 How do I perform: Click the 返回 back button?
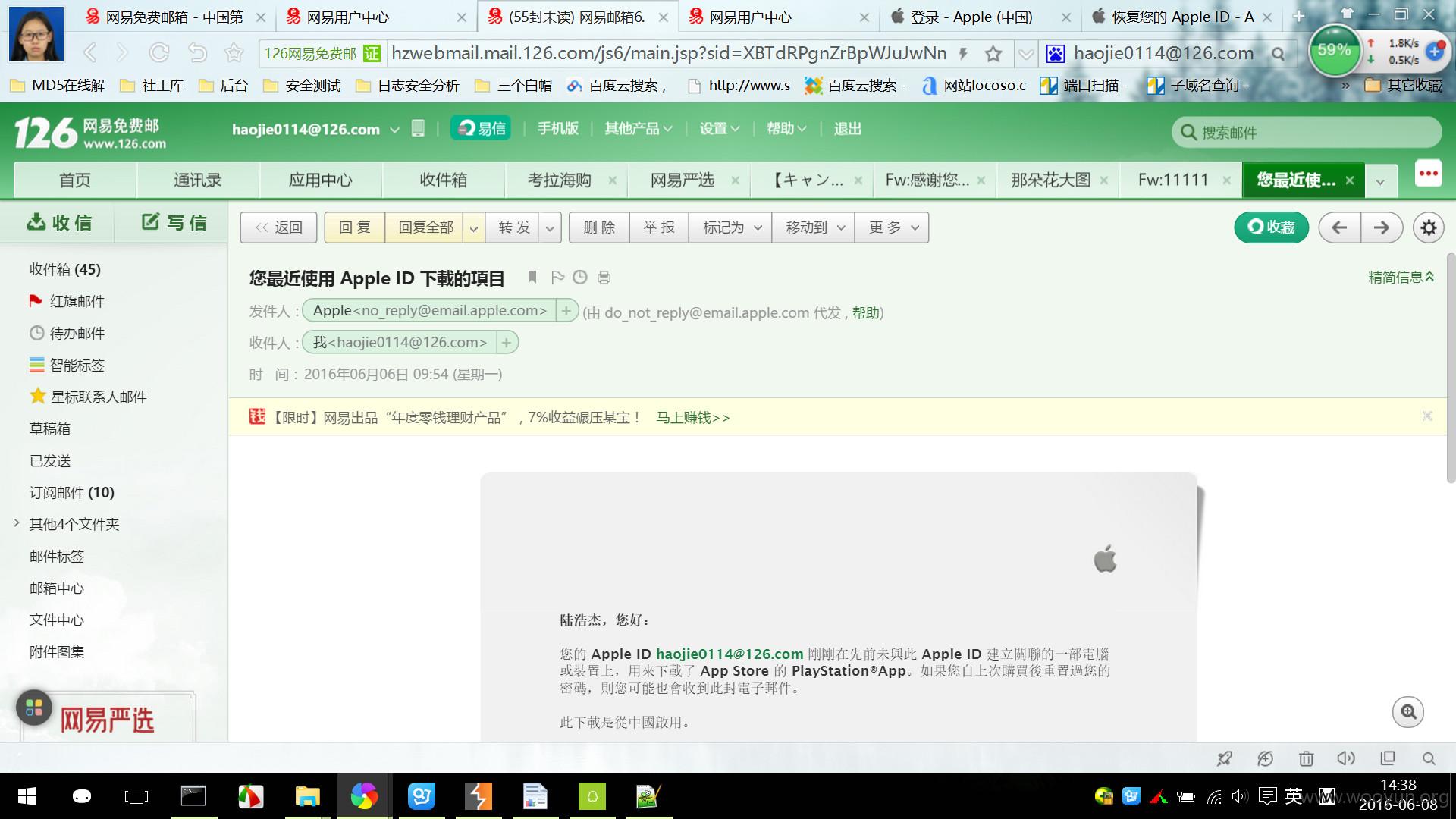tap(279, 227)
